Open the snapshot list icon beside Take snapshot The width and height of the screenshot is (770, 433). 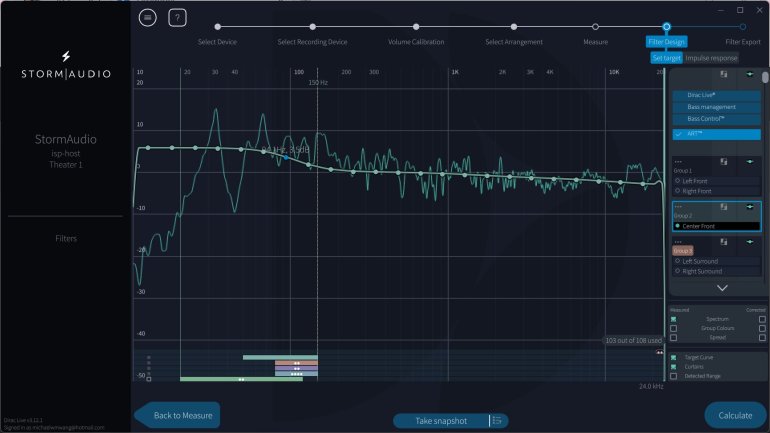click(497, 420)
